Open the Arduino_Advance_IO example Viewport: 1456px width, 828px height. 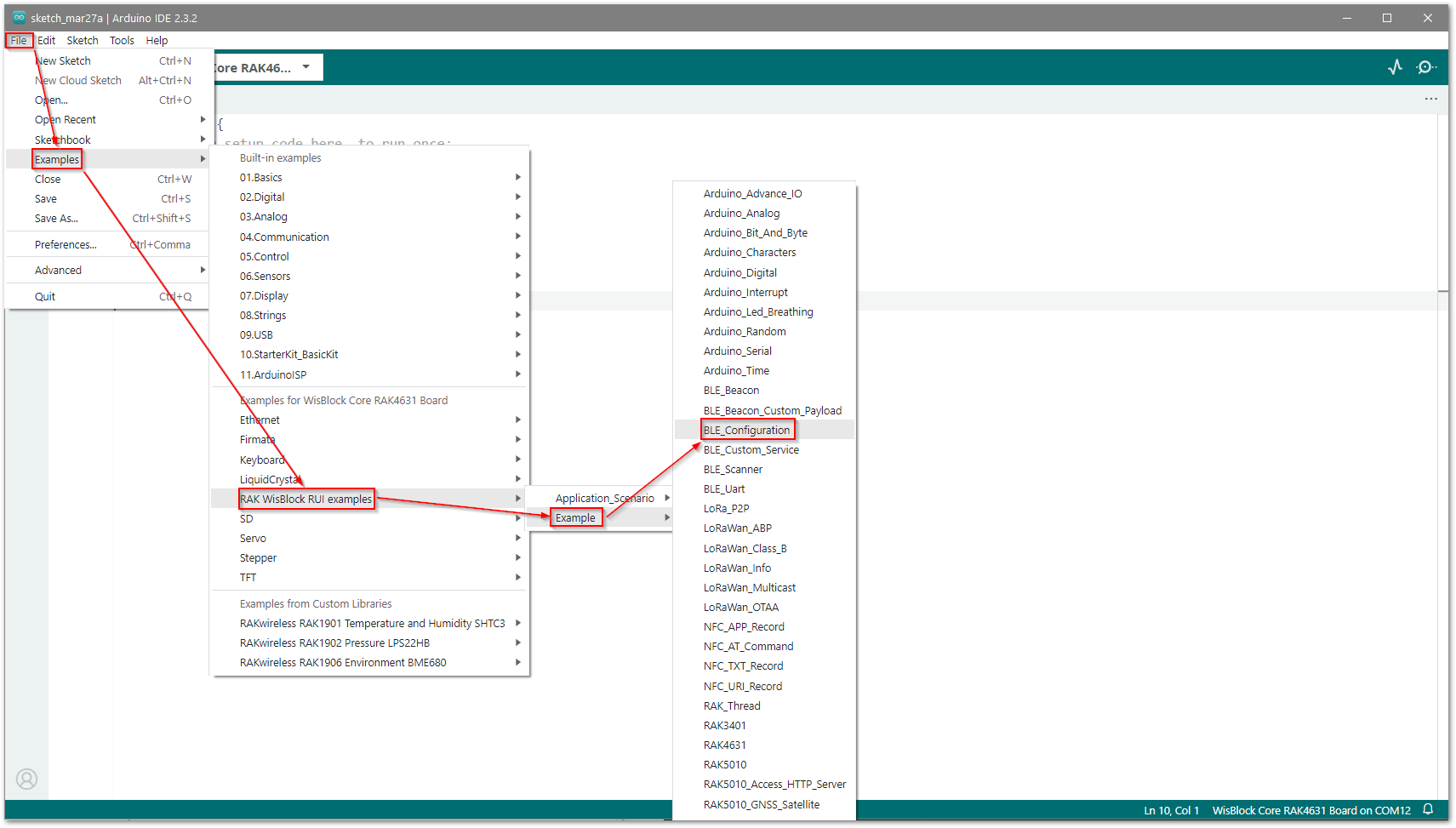pyautogui.click(x=764, y=193)
